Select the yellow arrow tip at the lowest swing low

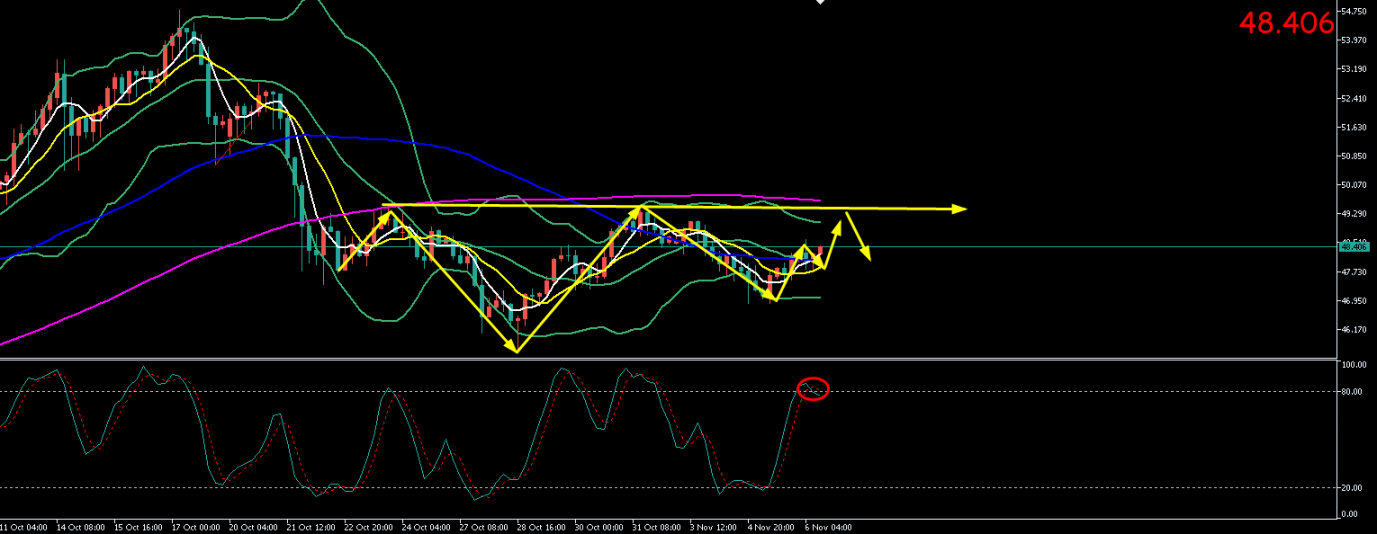coord(515,349)
